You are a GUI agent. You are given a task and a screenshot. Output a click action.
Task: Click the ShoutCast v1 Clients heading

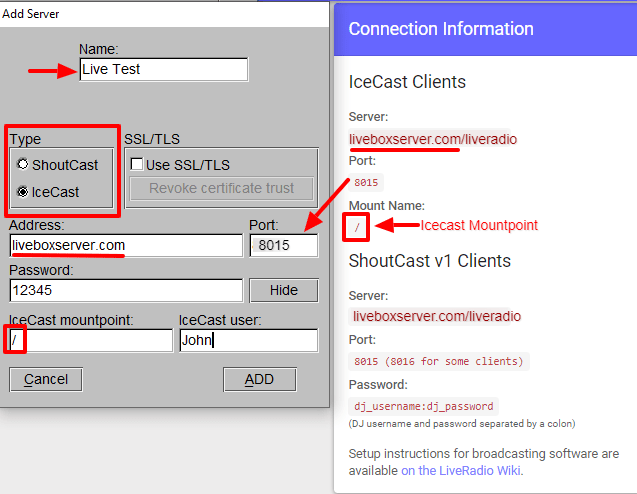pyautogui.click(x=429, y=261)
